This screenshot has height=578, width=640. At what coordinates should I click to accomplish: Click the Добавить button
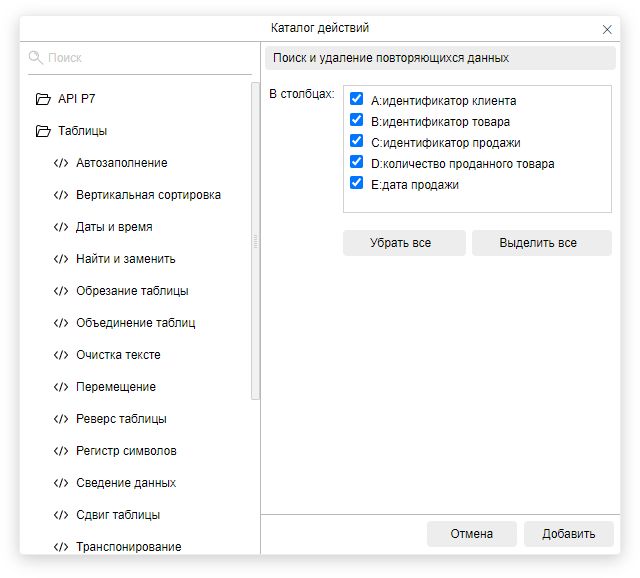(568, 534)
